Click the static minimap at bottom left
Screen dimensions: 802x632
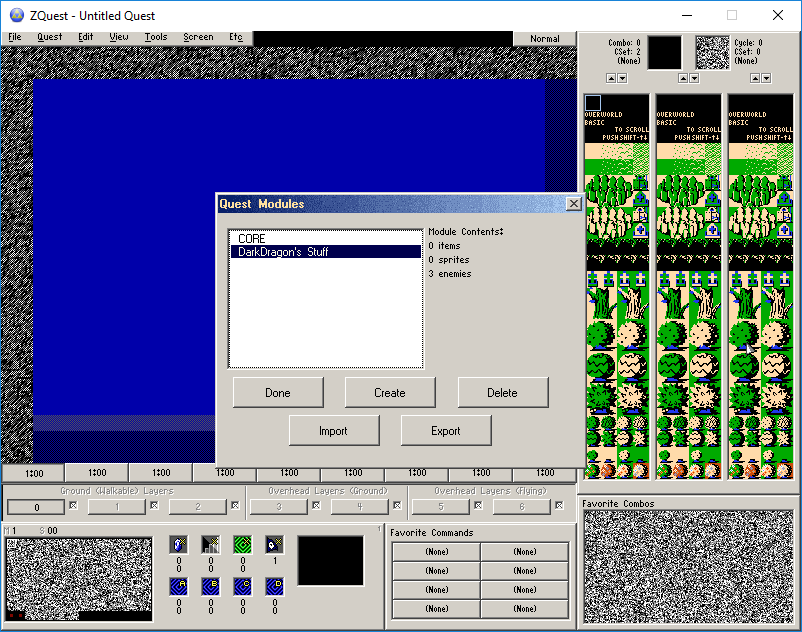pyautogui.click(x=79, y=578)
